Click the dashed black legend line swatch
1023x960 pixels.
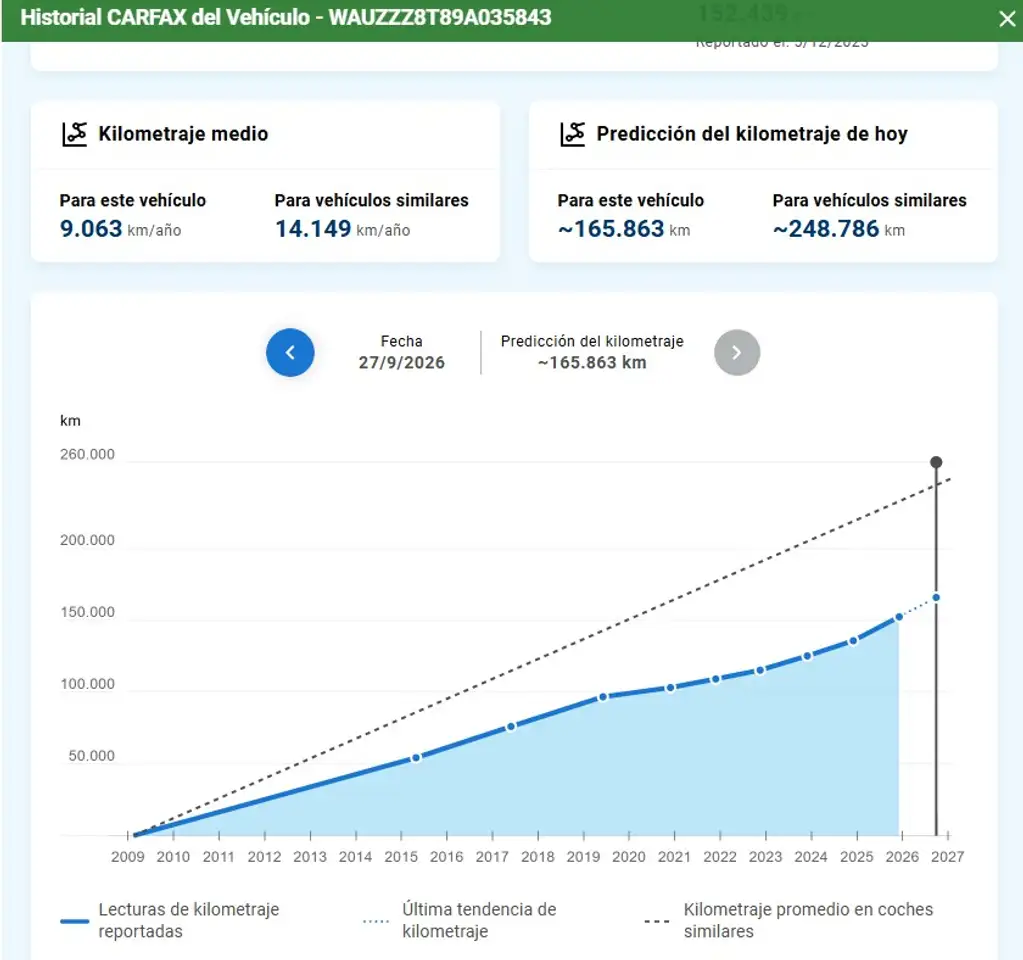(656, 921)
